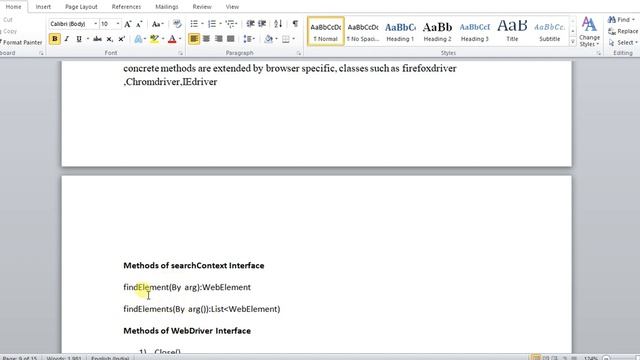Click Borders icon
This screenshot has height=360, width=640.
coord(286,39)
